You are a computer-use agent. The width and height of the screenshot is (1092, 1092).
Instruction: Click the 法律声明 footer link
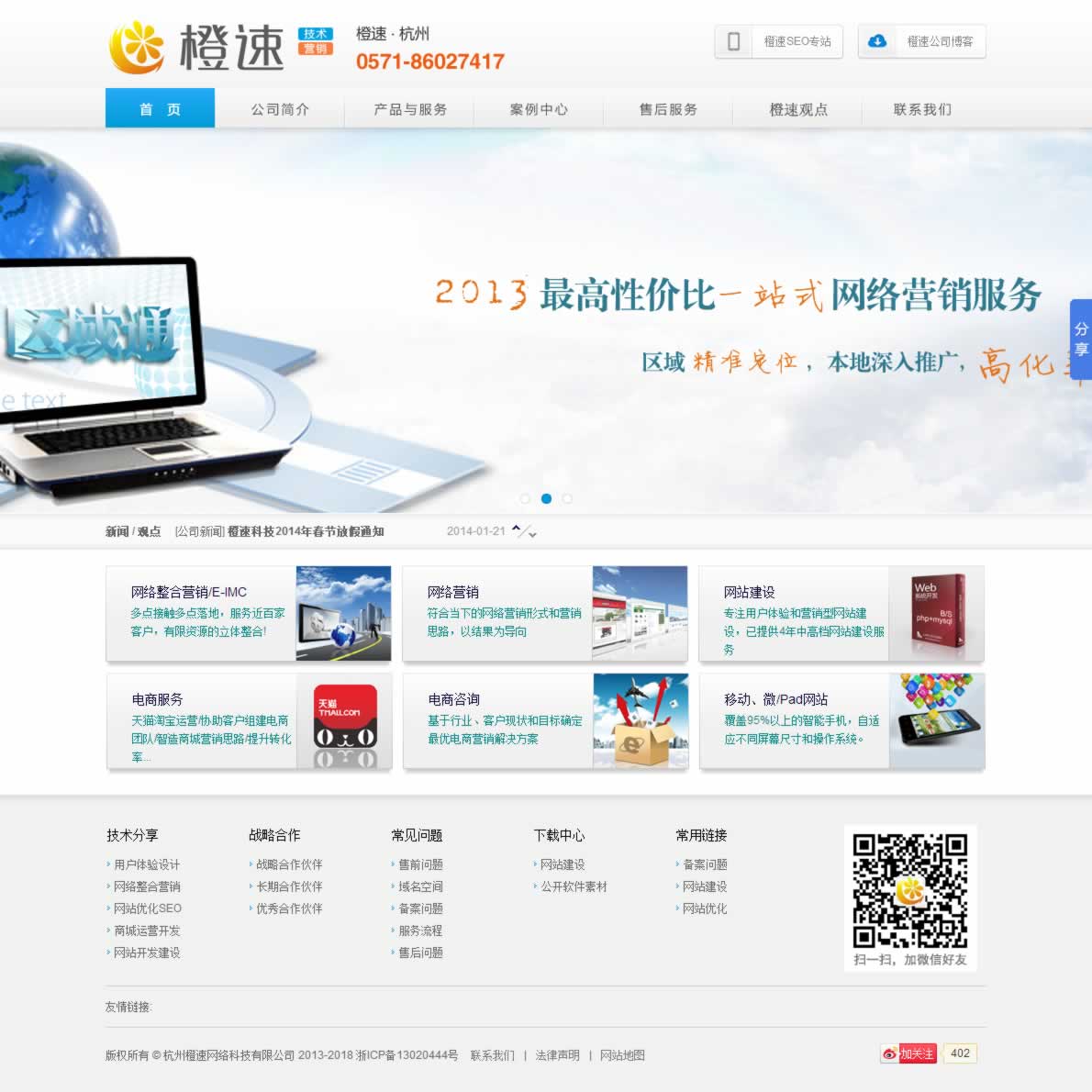click(557, 1055)
